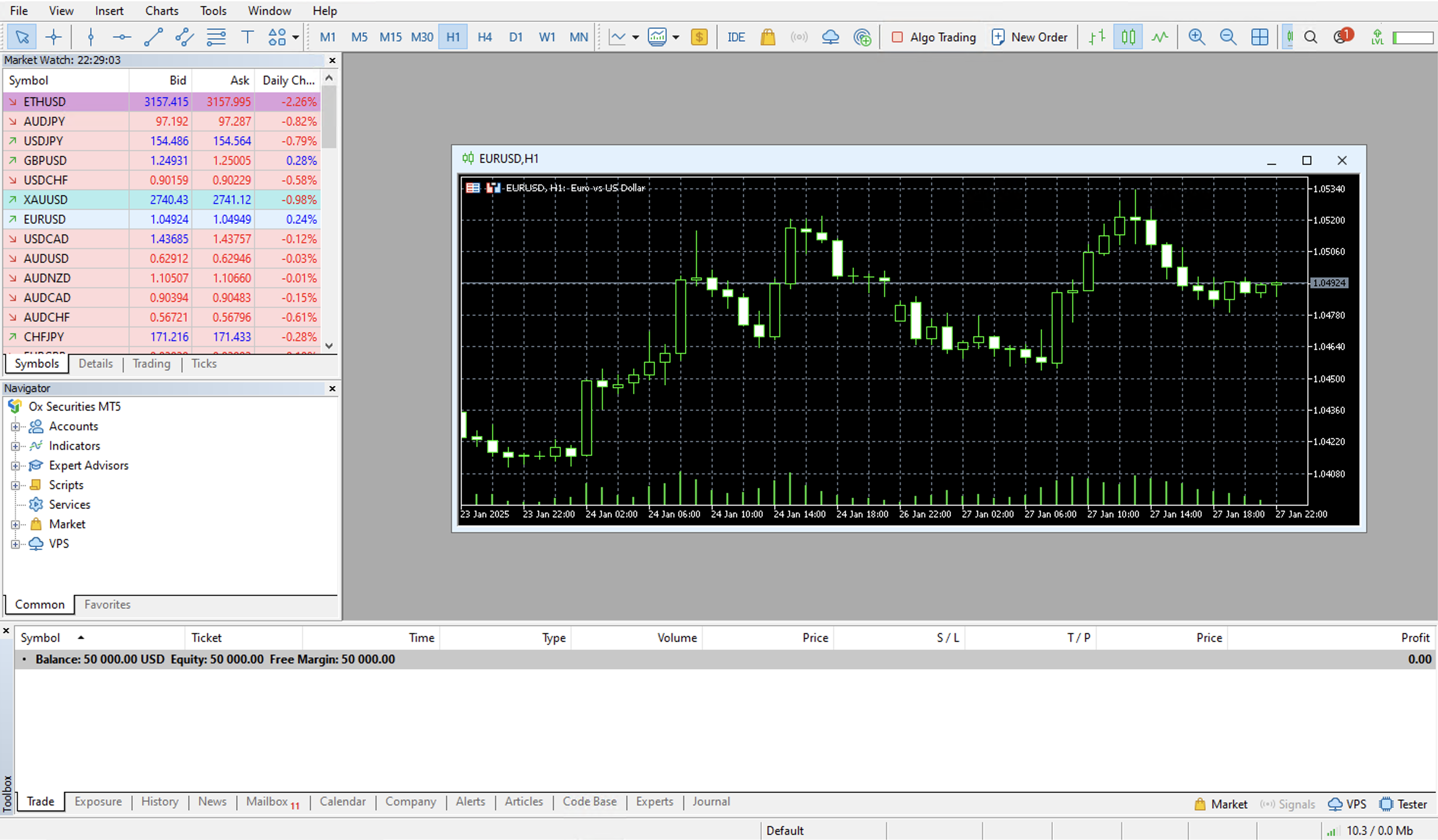Switch to H4 timeframe
The image size is (1438, 840).
(484, 37)
